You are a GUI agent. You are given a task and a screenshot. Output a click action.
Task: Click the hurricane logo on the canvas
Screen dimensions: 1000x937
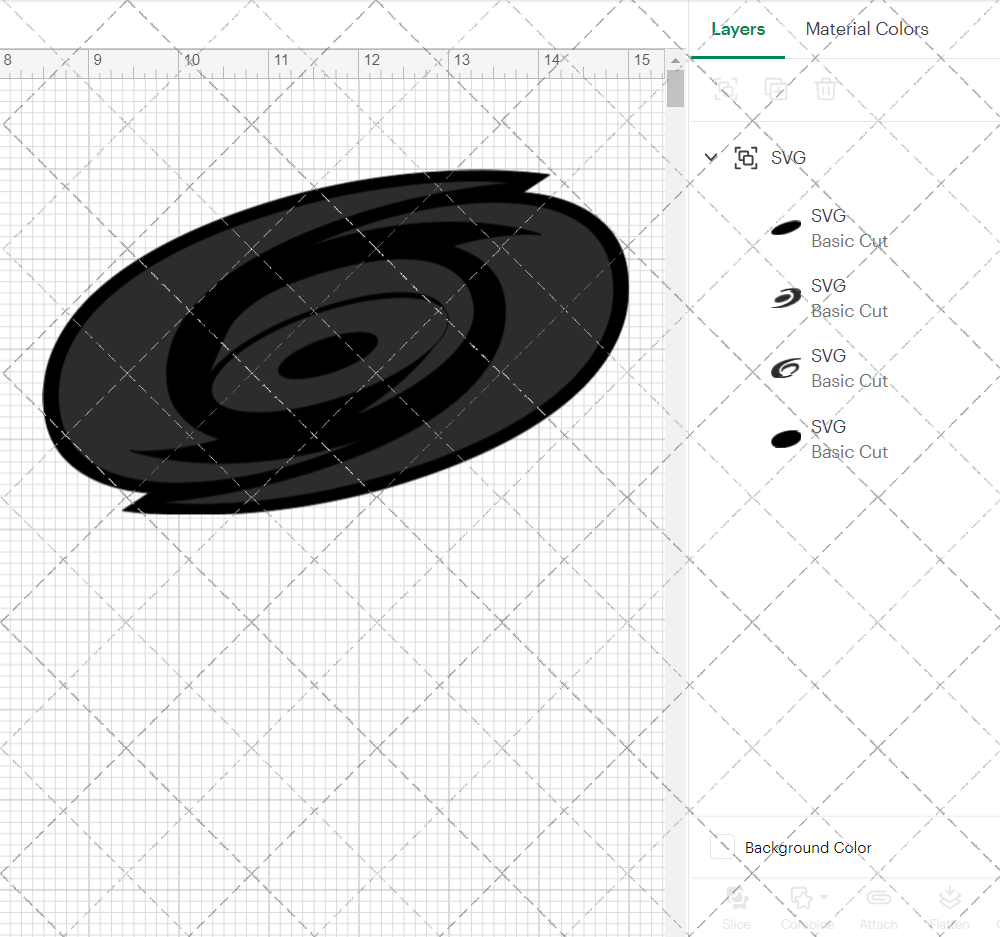pos(336,342)
